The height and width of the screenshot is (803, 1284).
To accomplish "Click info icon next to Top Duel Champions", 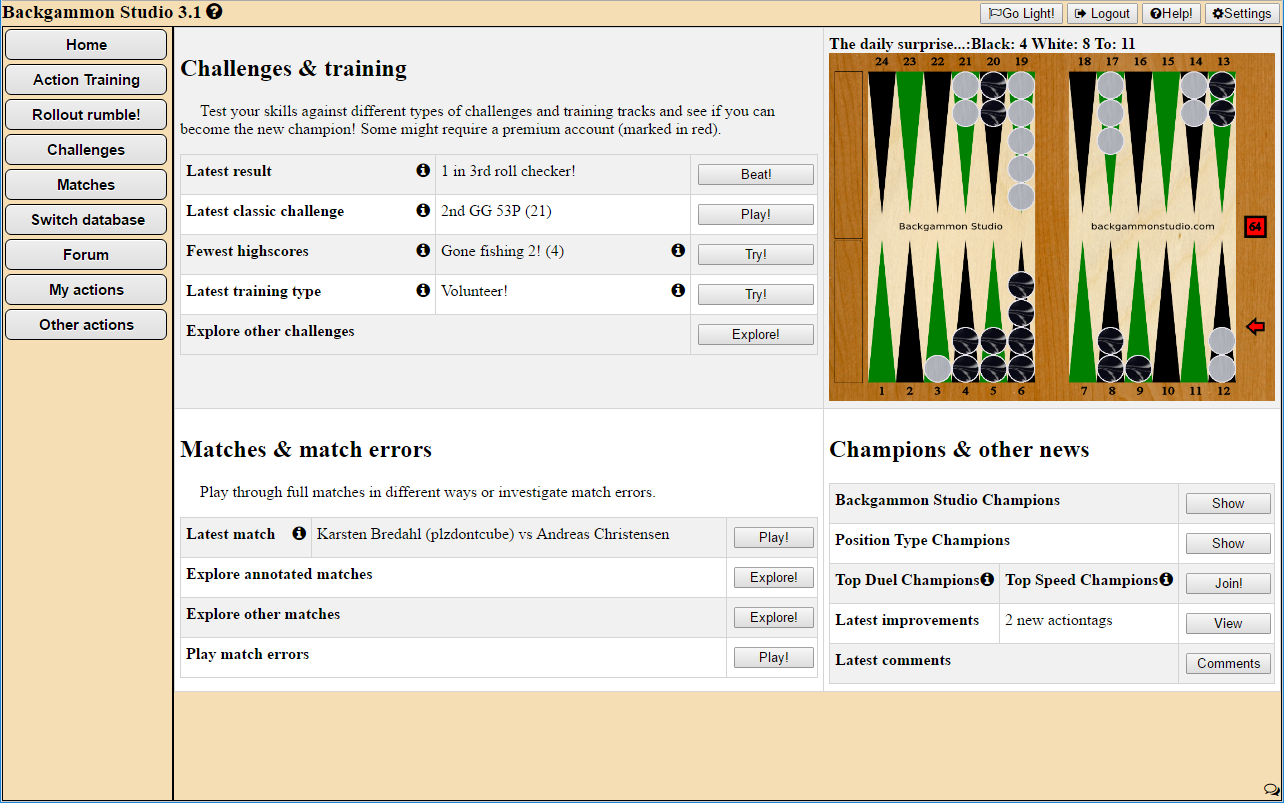I will pyautogui.click(x=987, y=580).
